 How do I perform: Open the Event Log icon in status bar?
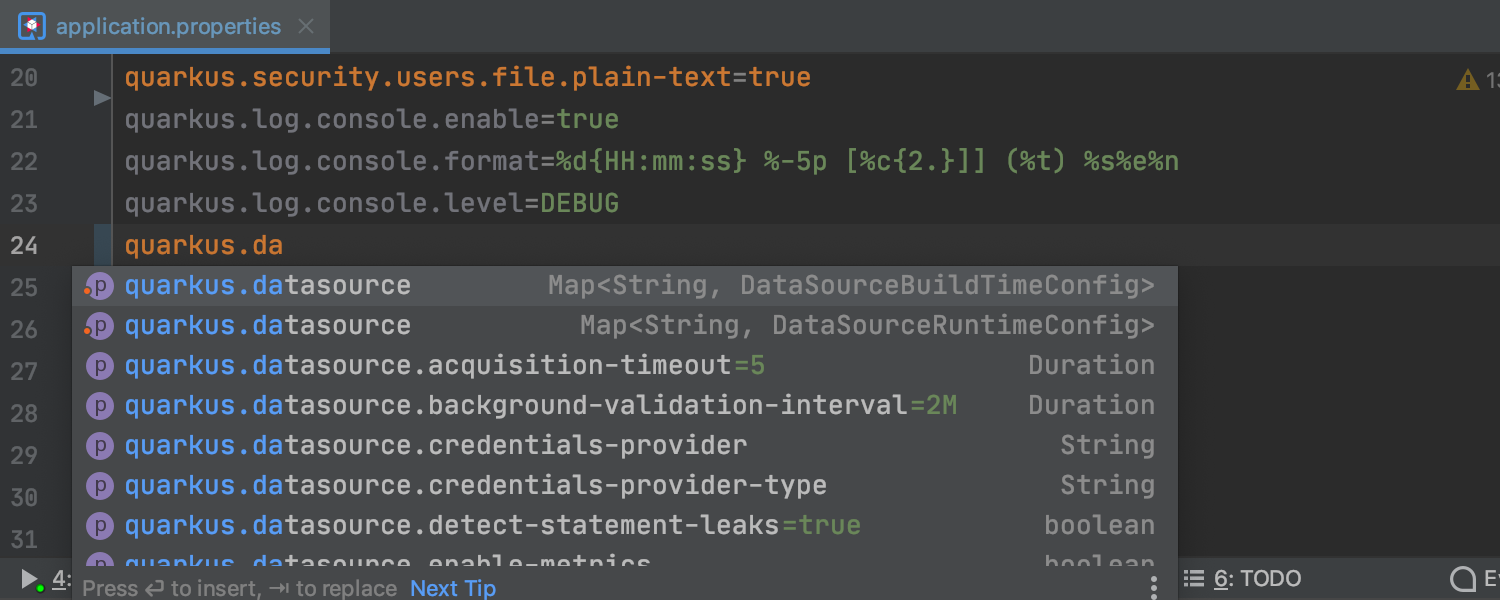(1463, 579)
